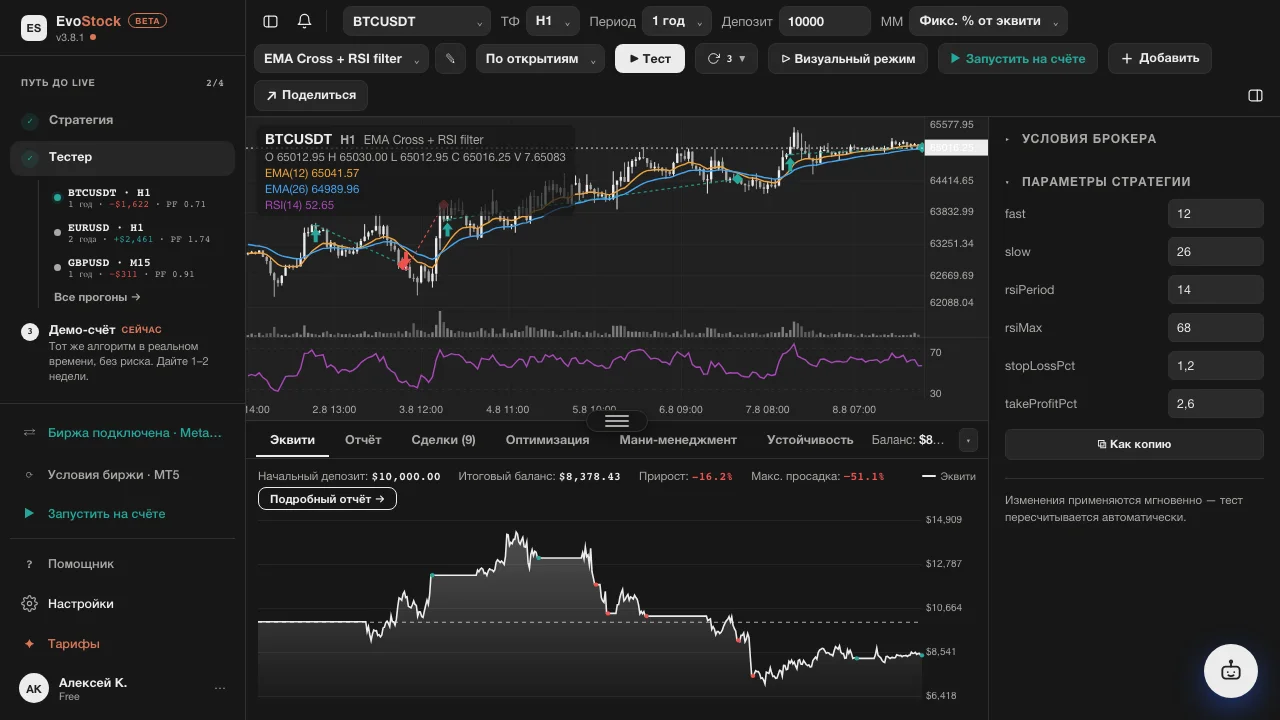Select the GBPUSD · M15 run

[142, 268]
